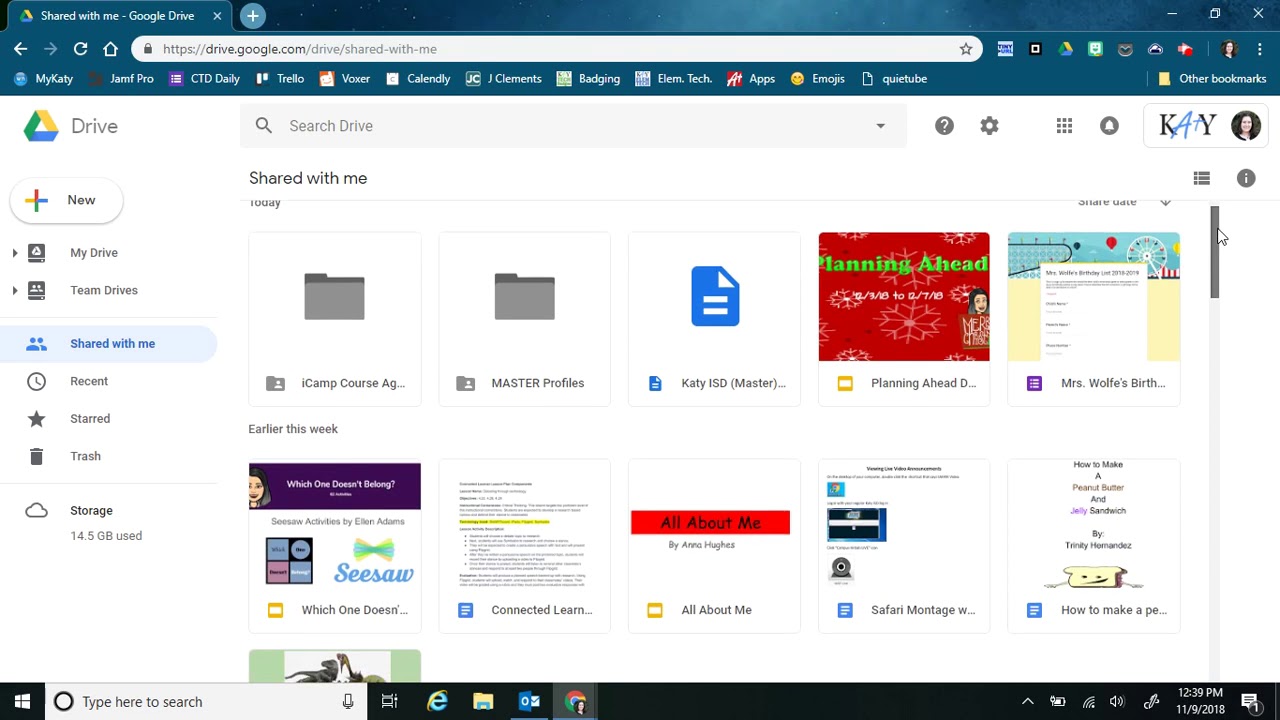
Task: Open Team Drives in the sidebar
Action: (x=104, y=291)
